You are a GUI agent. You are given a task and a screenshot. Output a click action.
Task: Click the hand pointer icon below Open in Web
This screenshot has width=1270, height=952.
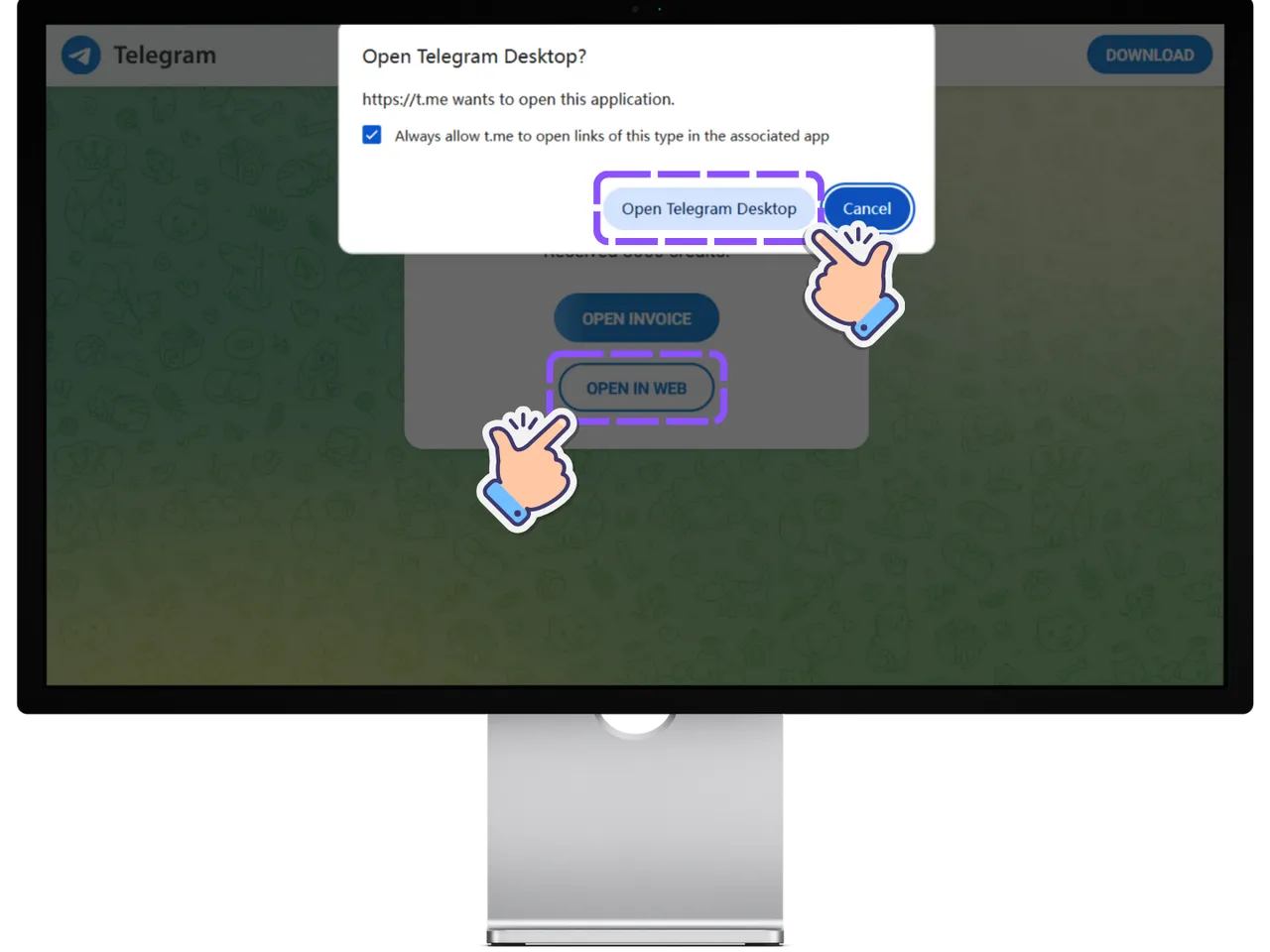[x=526, y=468]
